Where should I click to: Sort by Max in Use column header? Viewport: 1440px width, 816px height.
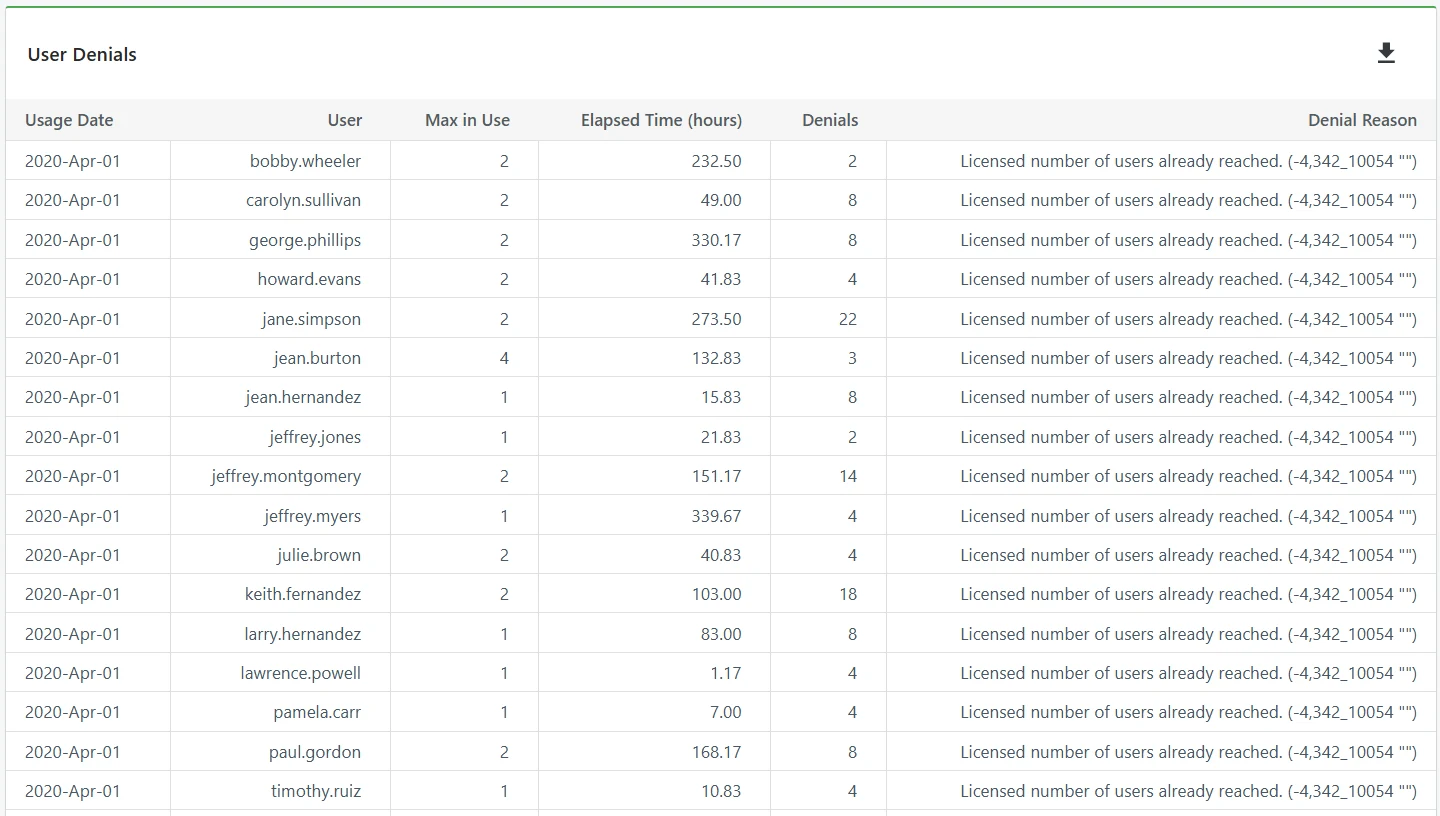467,120
